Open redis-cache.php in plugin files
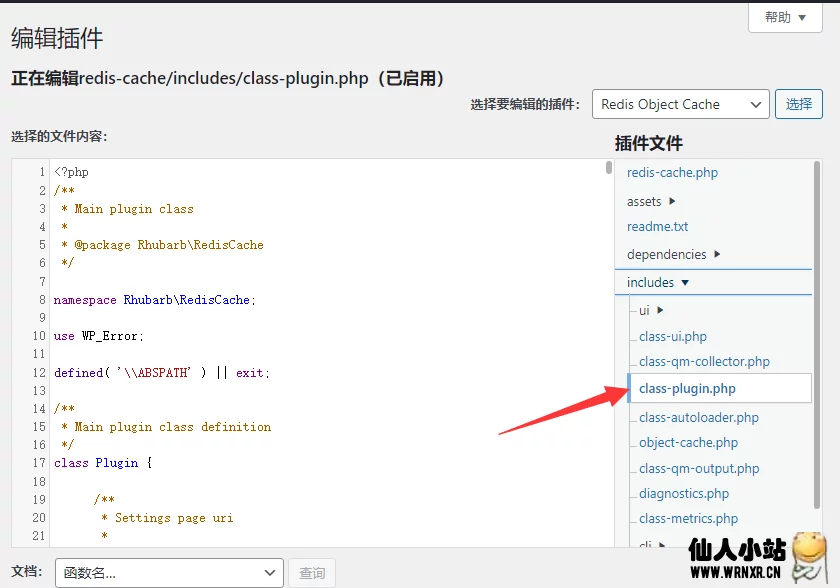 click(x=672, y=172)
